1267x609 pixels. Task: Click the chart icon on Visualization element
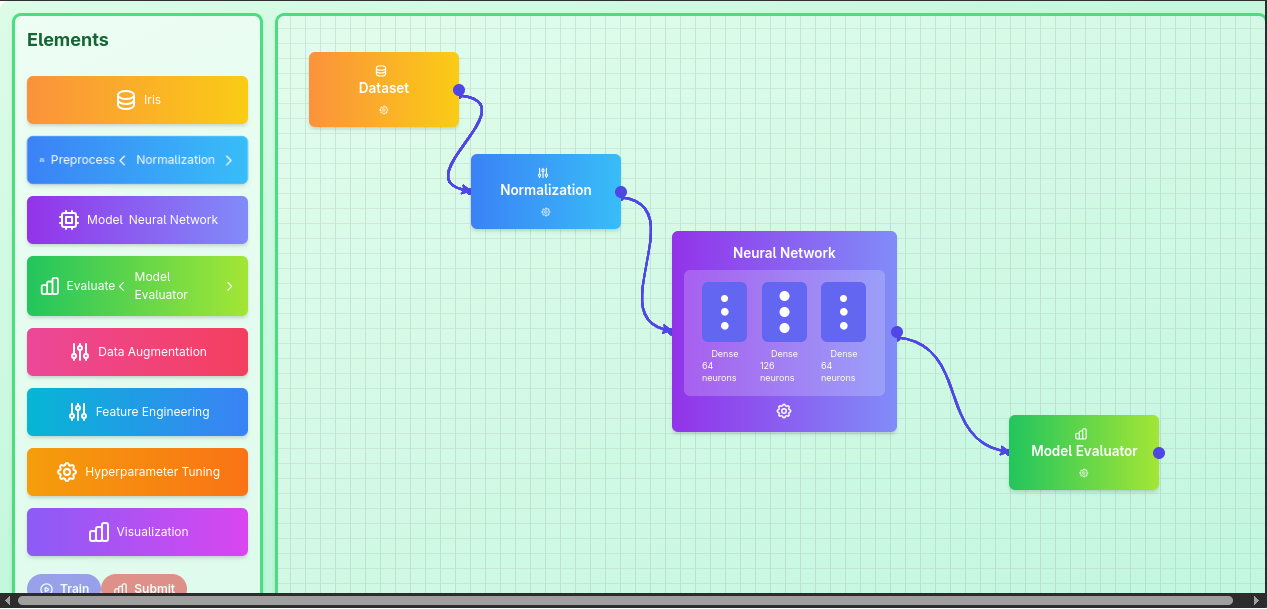99,532
